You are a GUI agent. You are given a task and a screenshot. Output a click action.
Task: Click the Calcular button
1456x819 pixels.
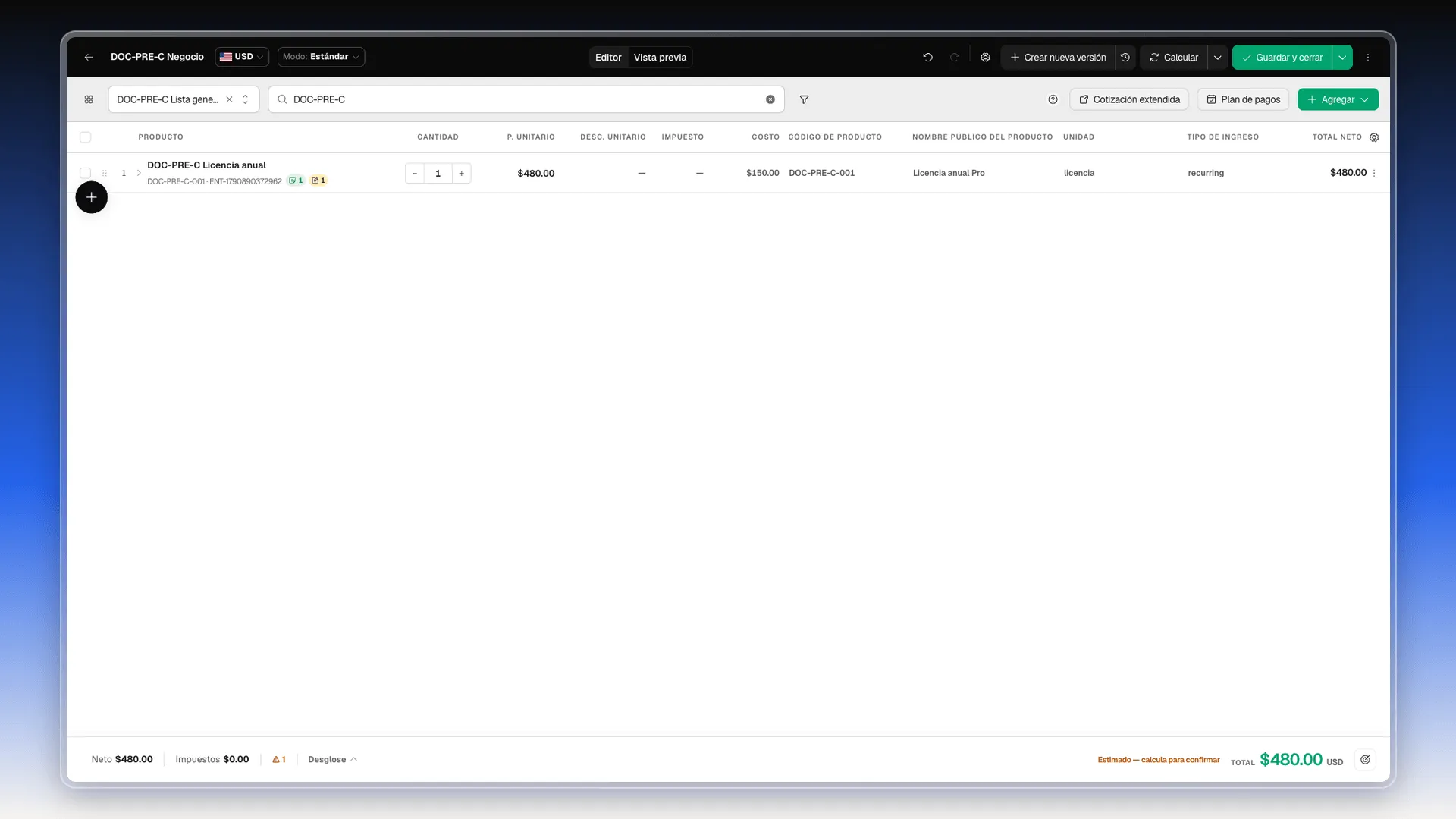click(x=1174, y=58)
